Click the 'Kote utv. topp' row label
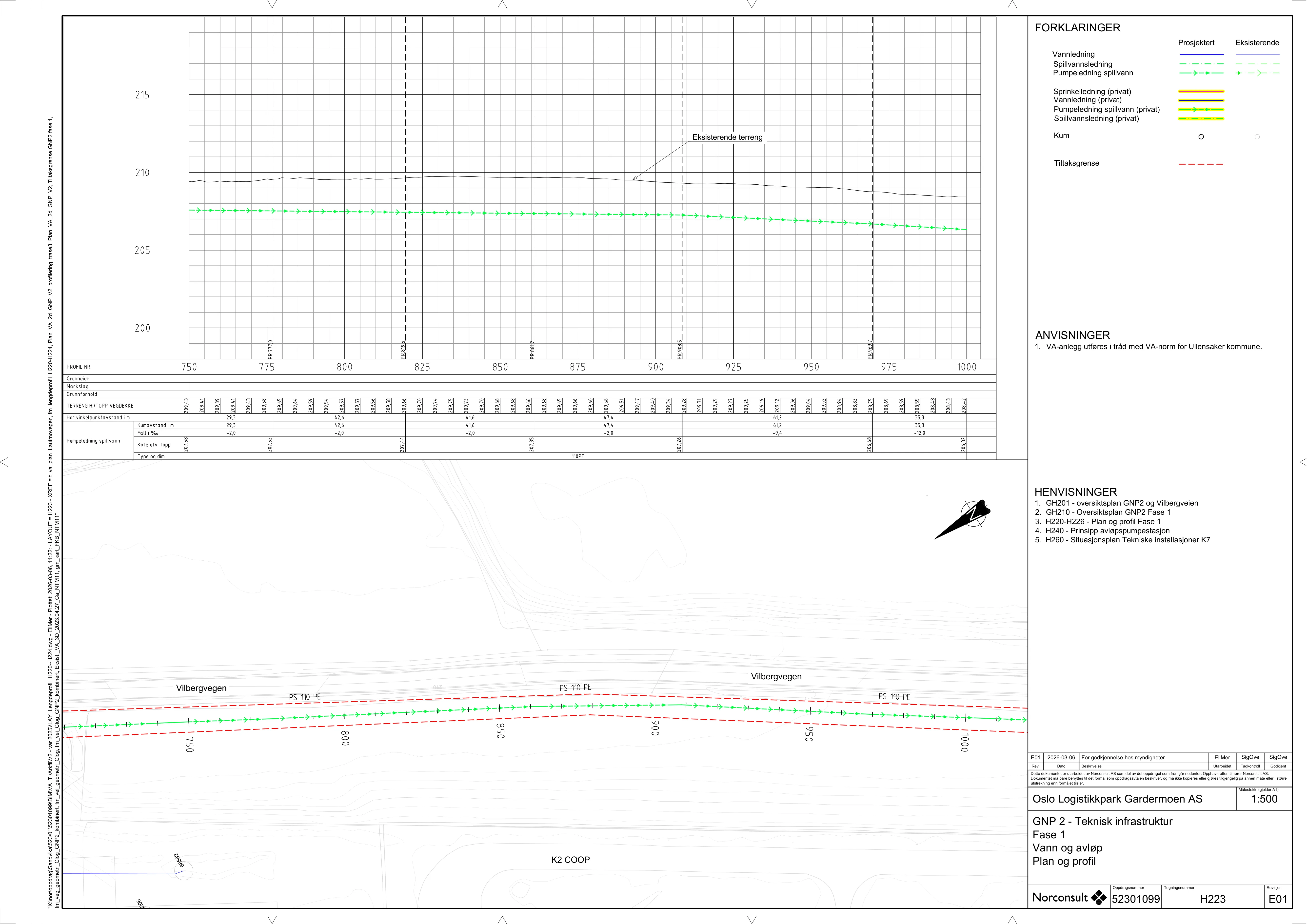Screen dimensions: 1307x924 tap(154, 445)
